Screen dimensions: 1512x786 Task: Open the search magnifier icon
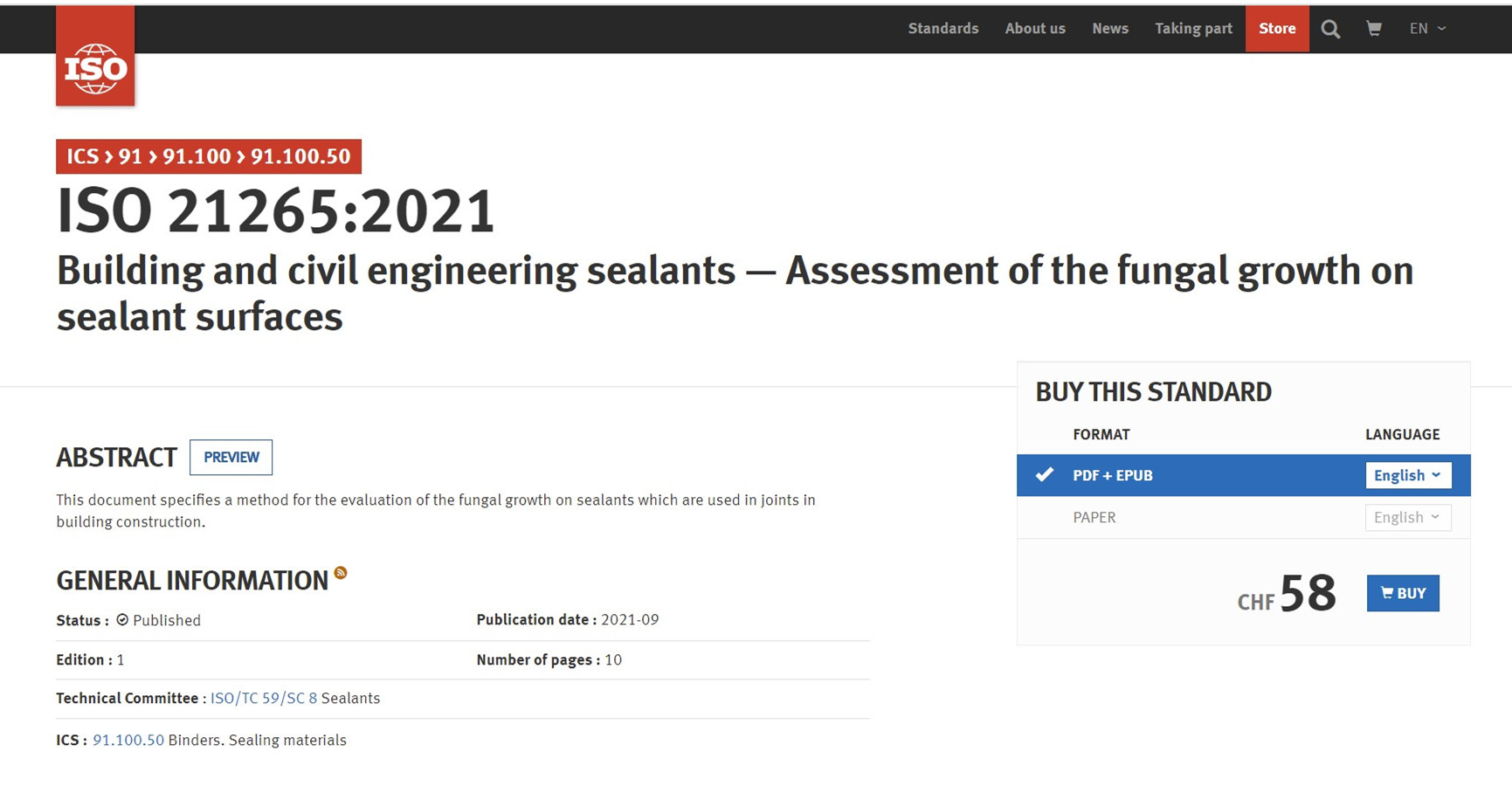pyautogui.click(x=1330, y=29)
